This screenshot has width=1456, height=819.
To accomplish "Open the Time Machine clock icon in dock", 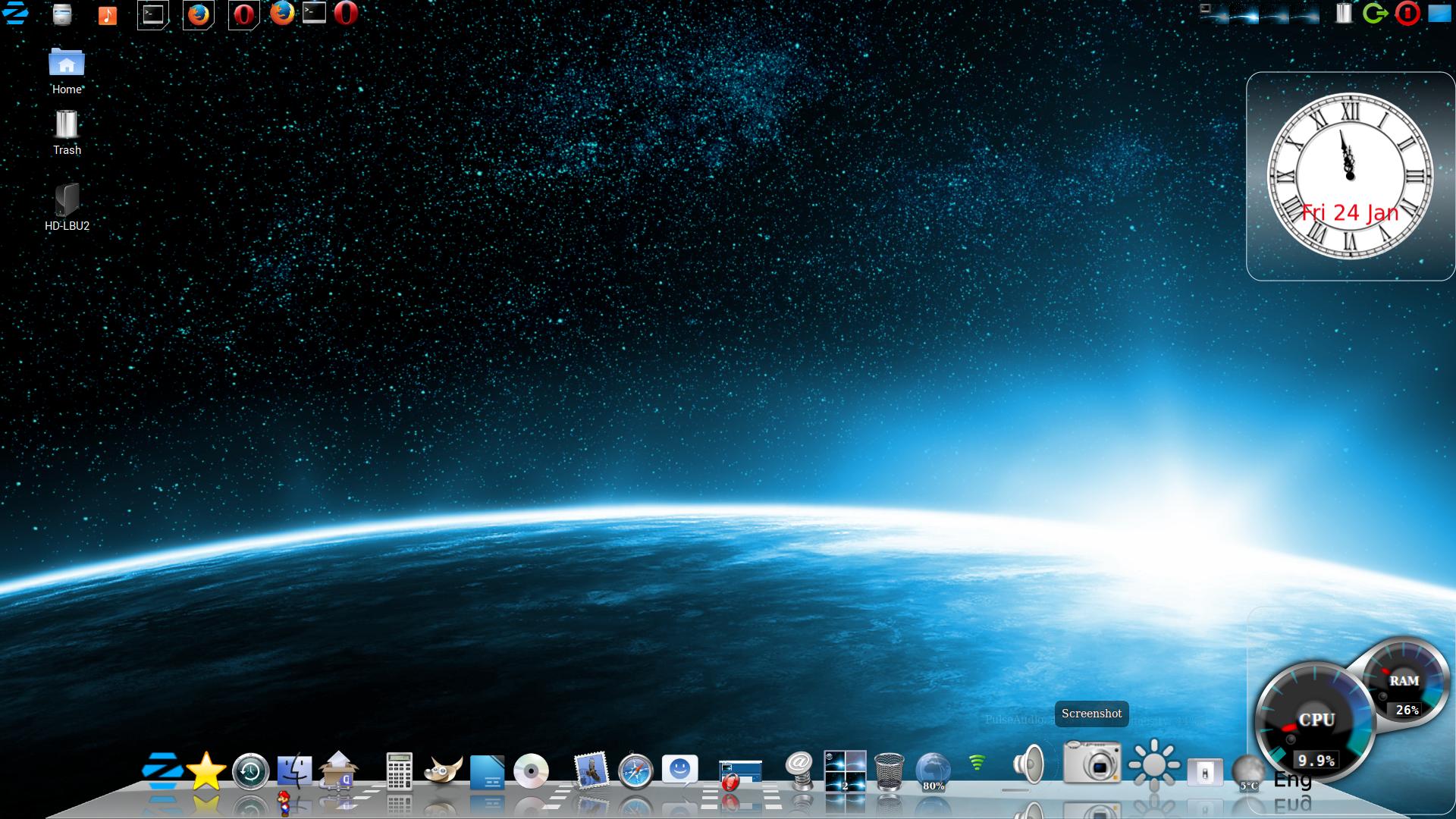I will [250, 771].
